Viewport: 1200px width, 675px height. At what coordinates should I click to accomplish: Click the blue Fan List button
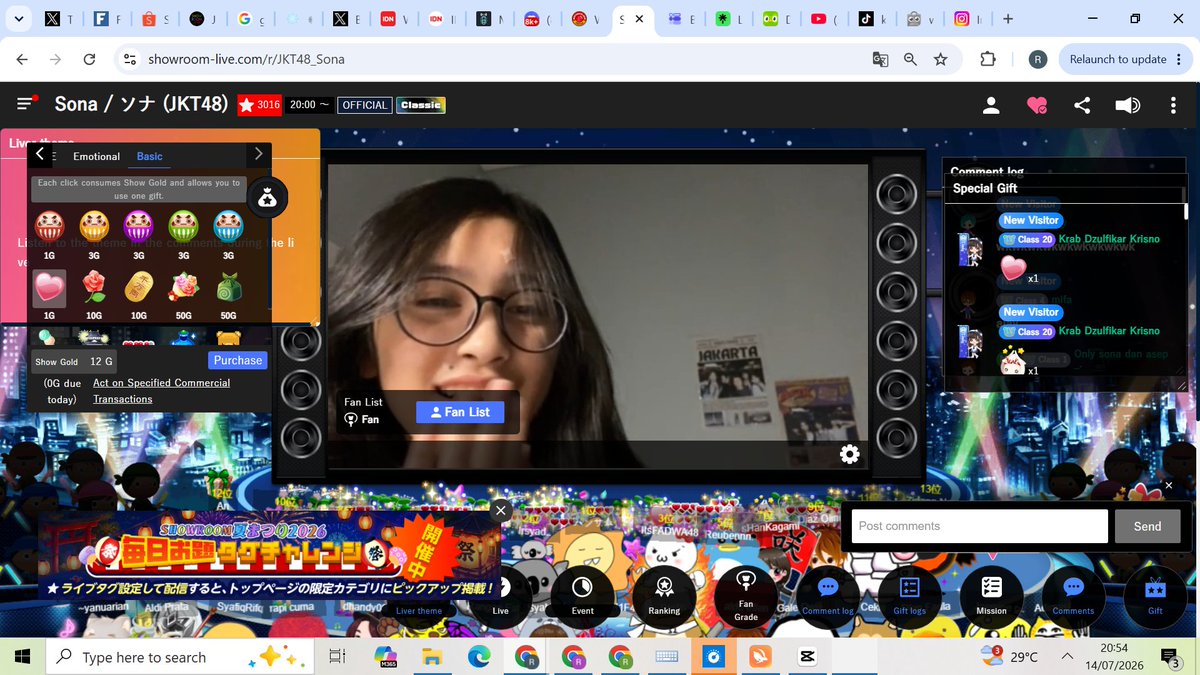(460, 412)
